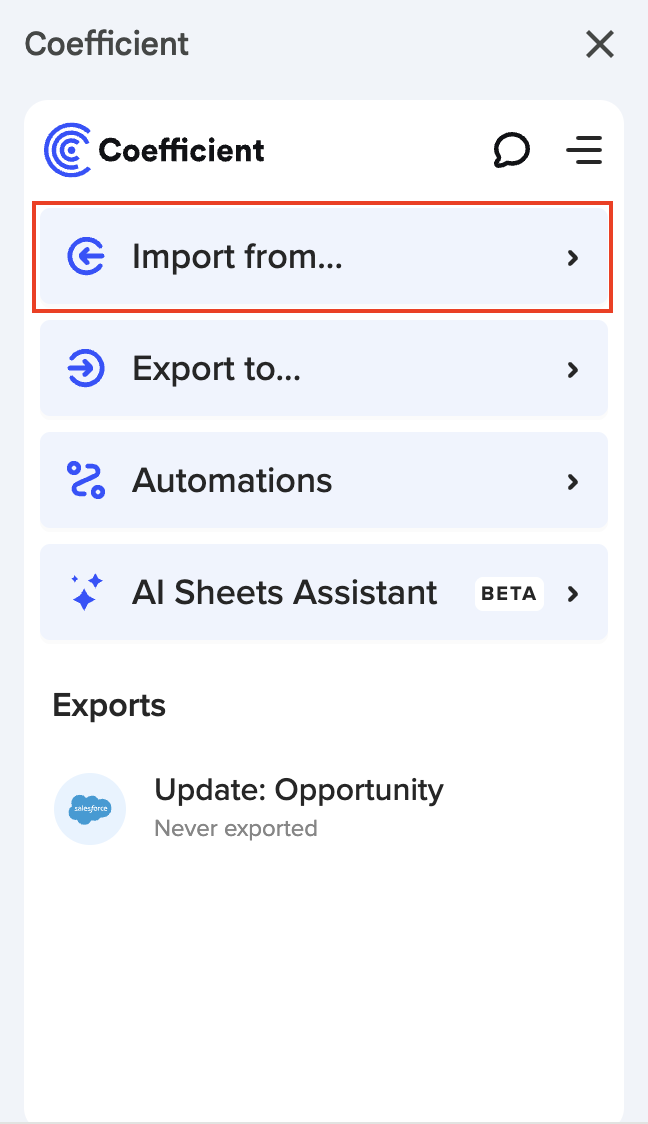Click the "Never exported" status text
648x1124 pixels.
pyautogui.click(x=236, y=828)
